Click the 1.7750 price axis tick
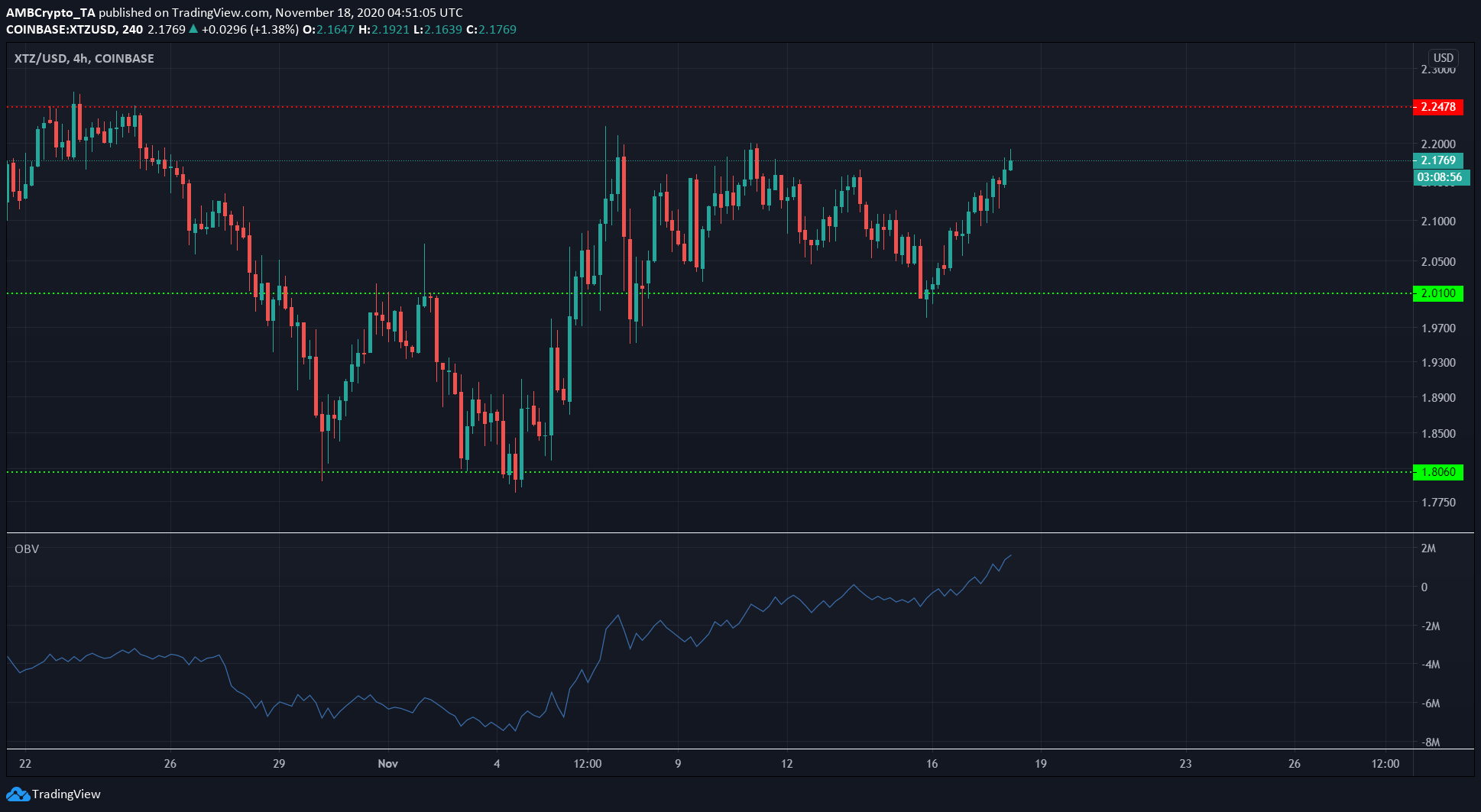The width and height of the screenshot is (1481, 812). click(1438, 503)
